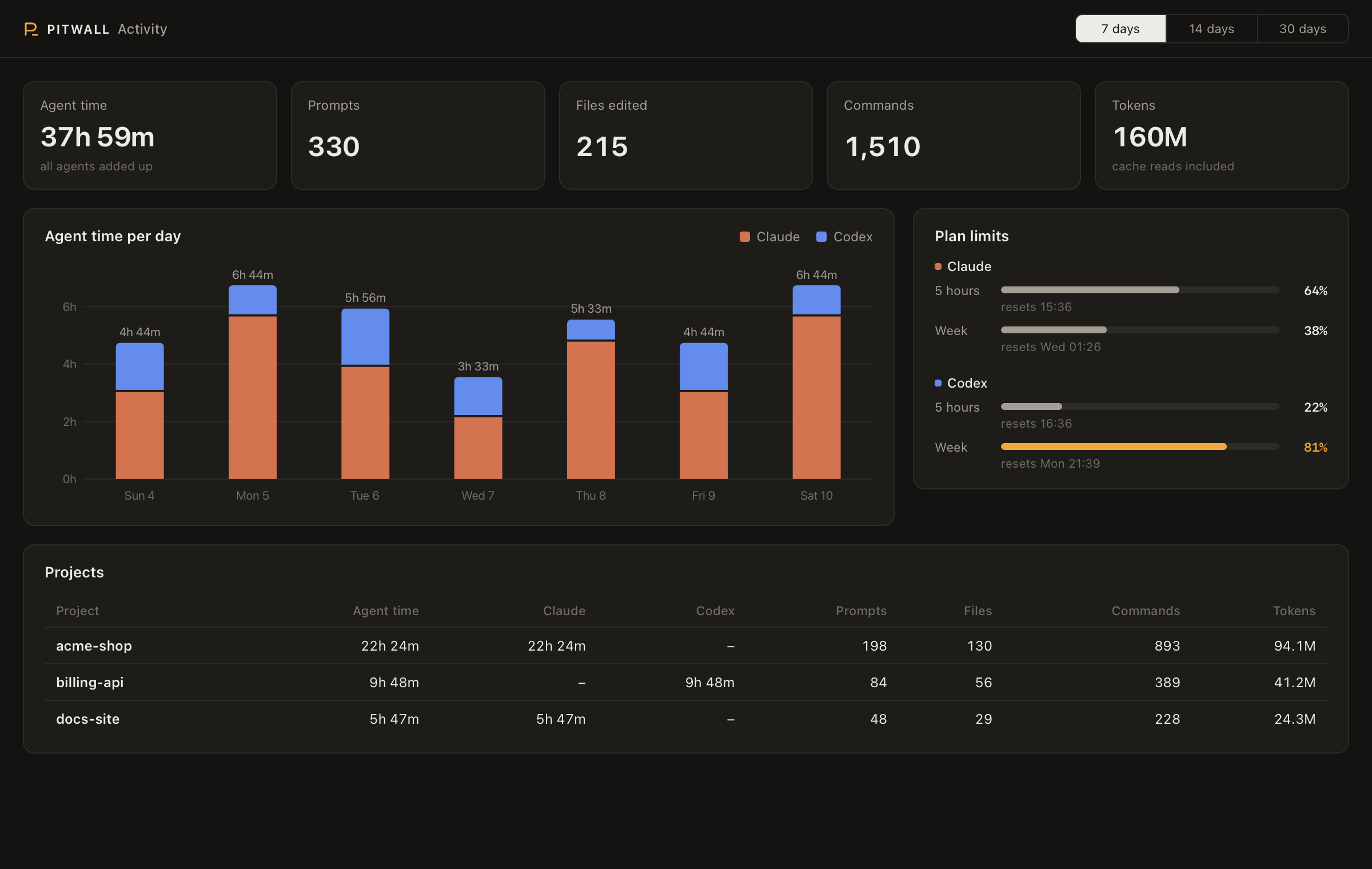Click the 'resets 16:36' text

click(1036, 423)
